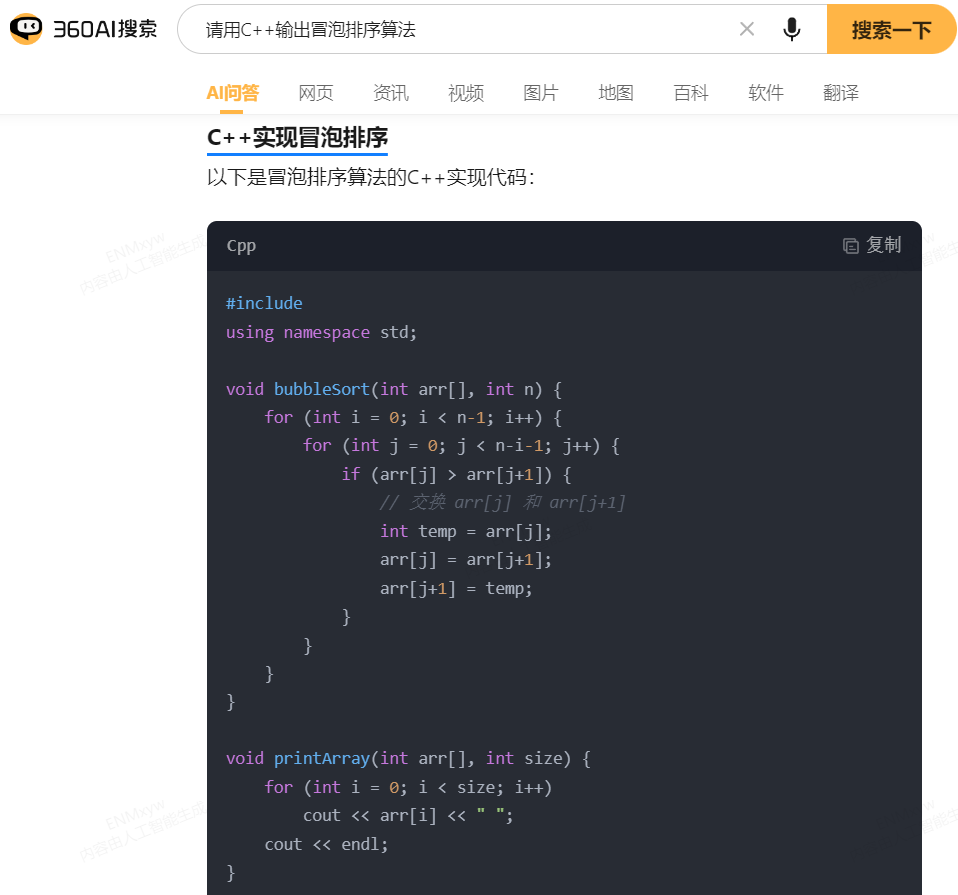This screenshot has width=958, height=895.
Task: Select the AI问答 tab
Action: pos(232,93)
